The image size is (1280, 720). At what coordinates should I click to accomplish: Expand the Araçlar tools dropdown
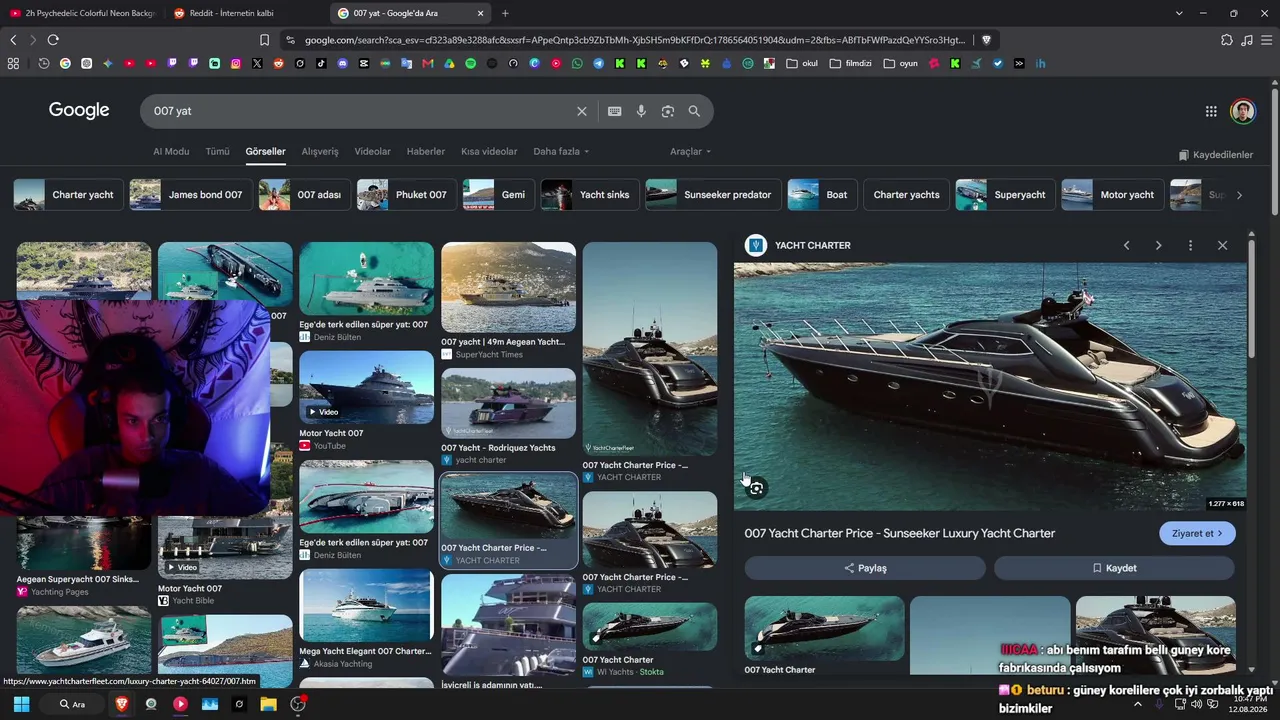[x=690, y=151]
